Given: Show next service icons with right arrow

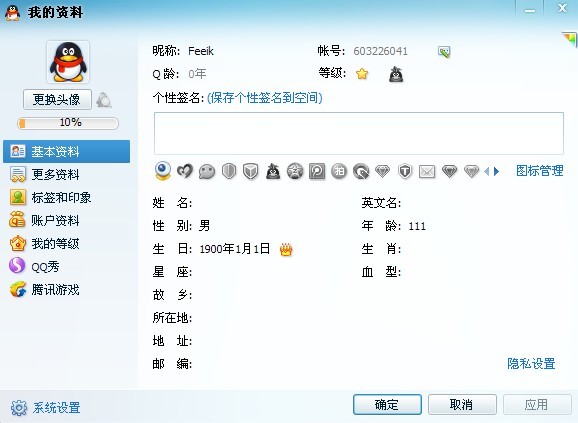Looking at the screenshot, I should click(497, 171).
